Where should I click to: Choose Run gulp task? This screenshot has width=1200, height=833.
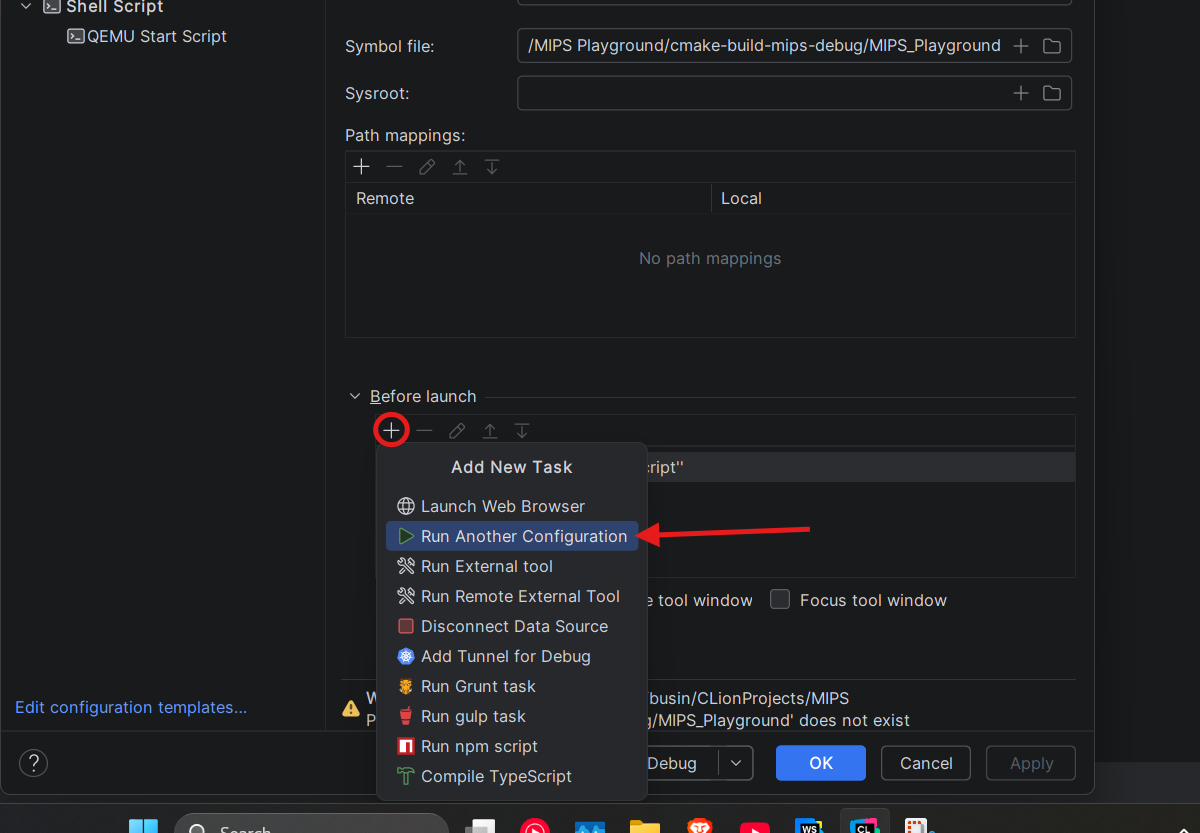(x=512, y=716)
